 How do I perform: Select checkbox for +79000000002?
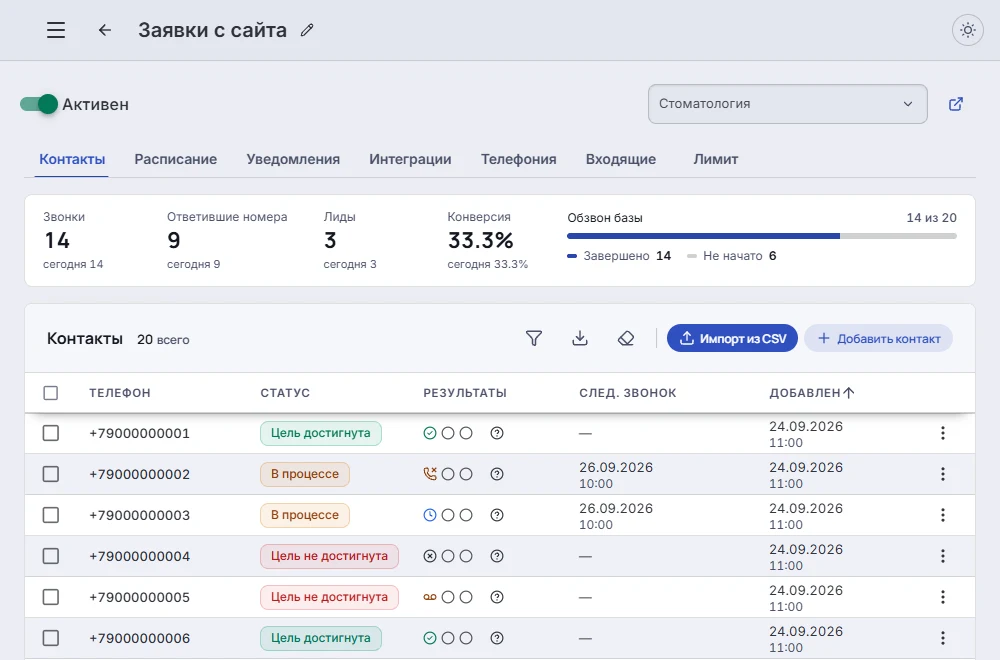50,474
